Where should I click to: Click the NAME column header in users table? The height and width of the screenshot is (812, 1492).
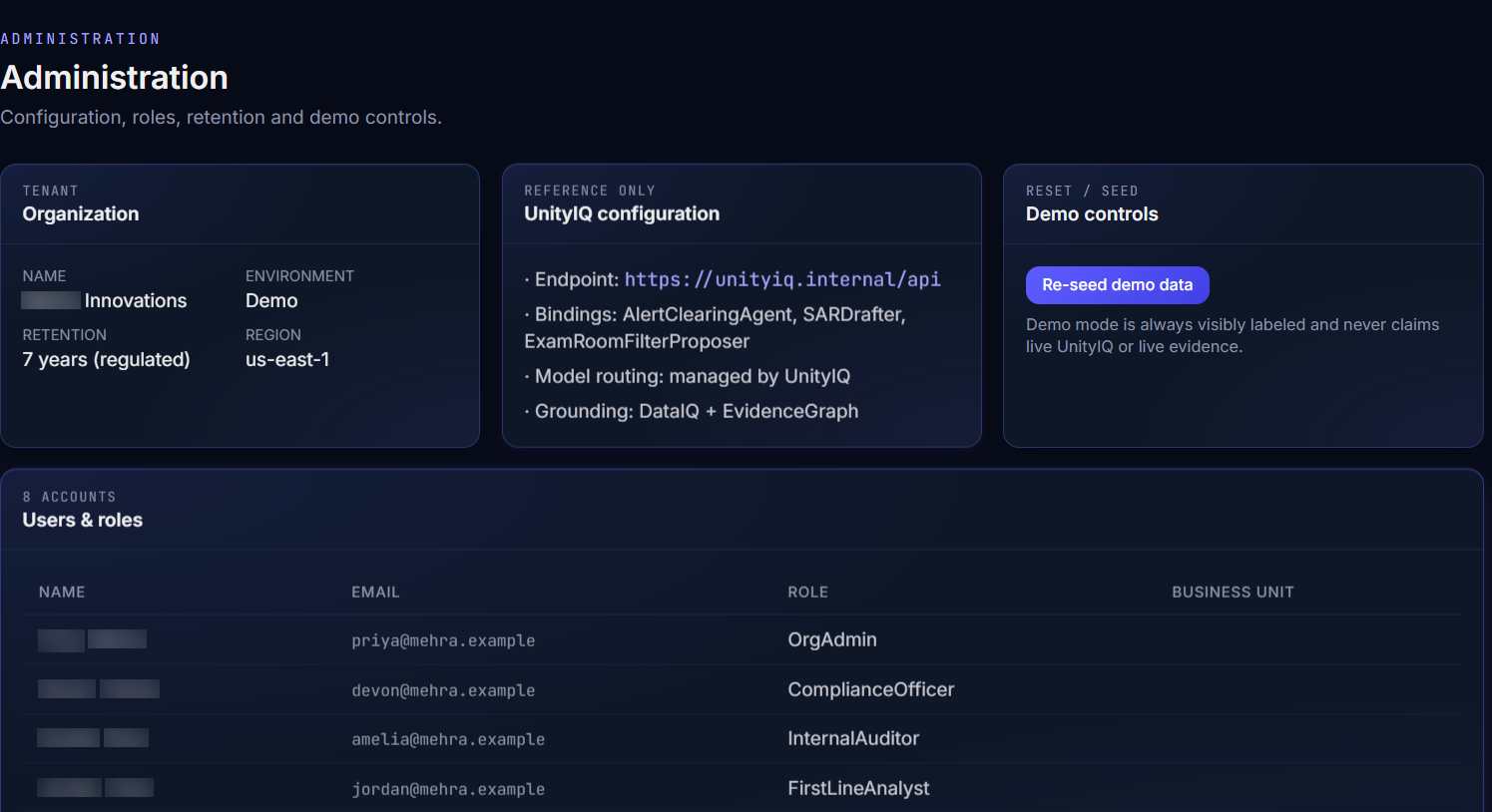[x=62, y=592]
